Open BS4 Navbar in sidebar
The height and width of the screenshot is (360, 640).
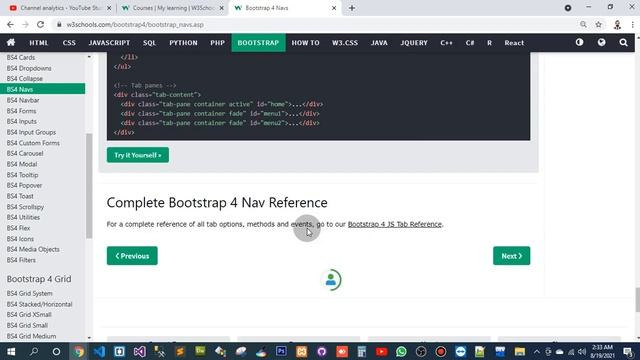pos(23,100)
